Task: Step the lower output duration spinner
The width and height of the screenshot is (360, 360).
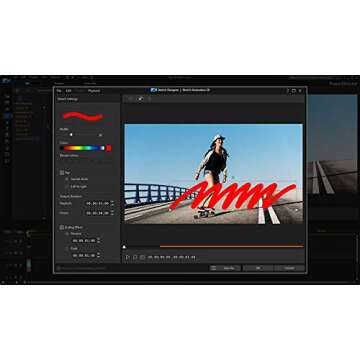Action: click(x=112, y=212)
